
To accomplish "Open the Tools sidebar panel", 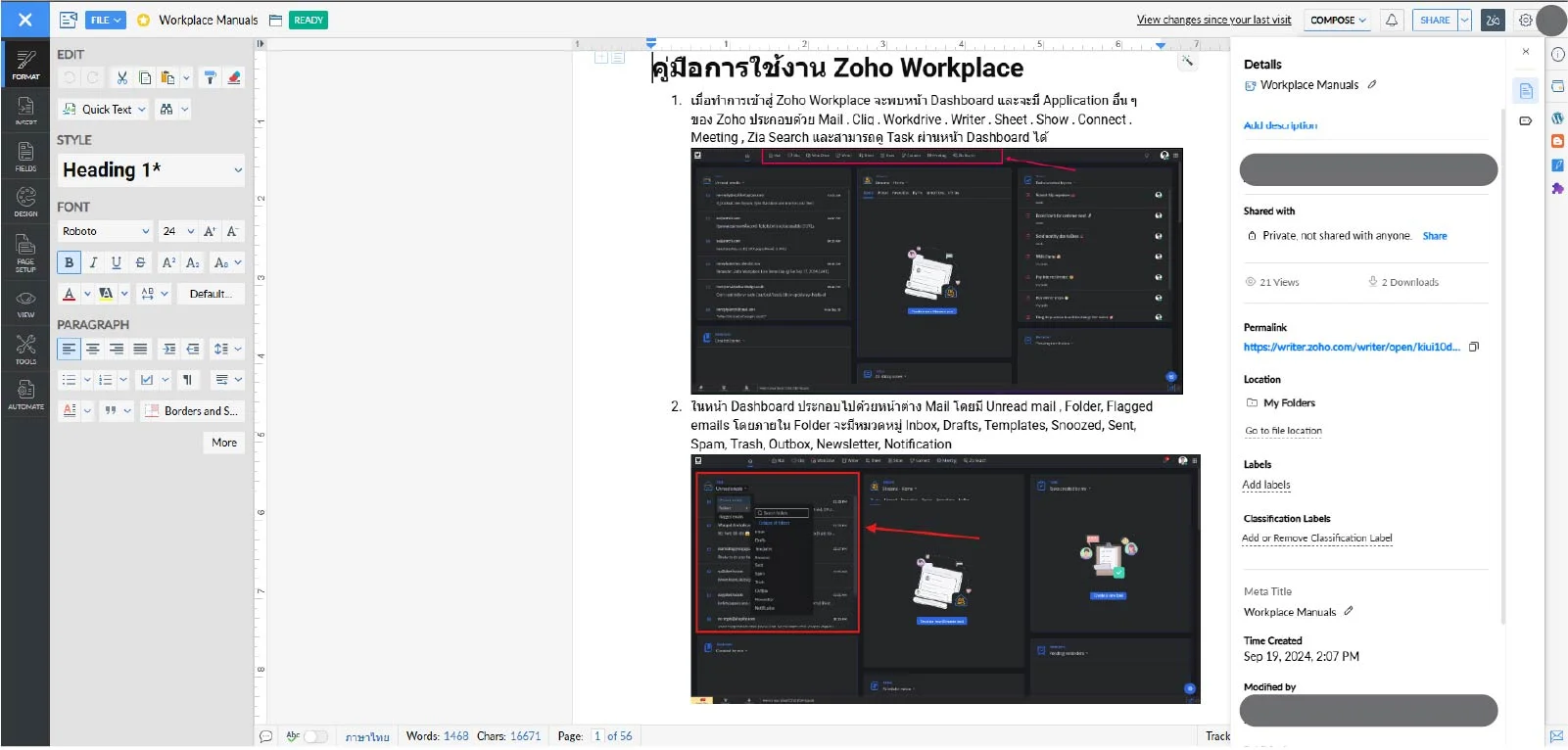I will 25,350.
